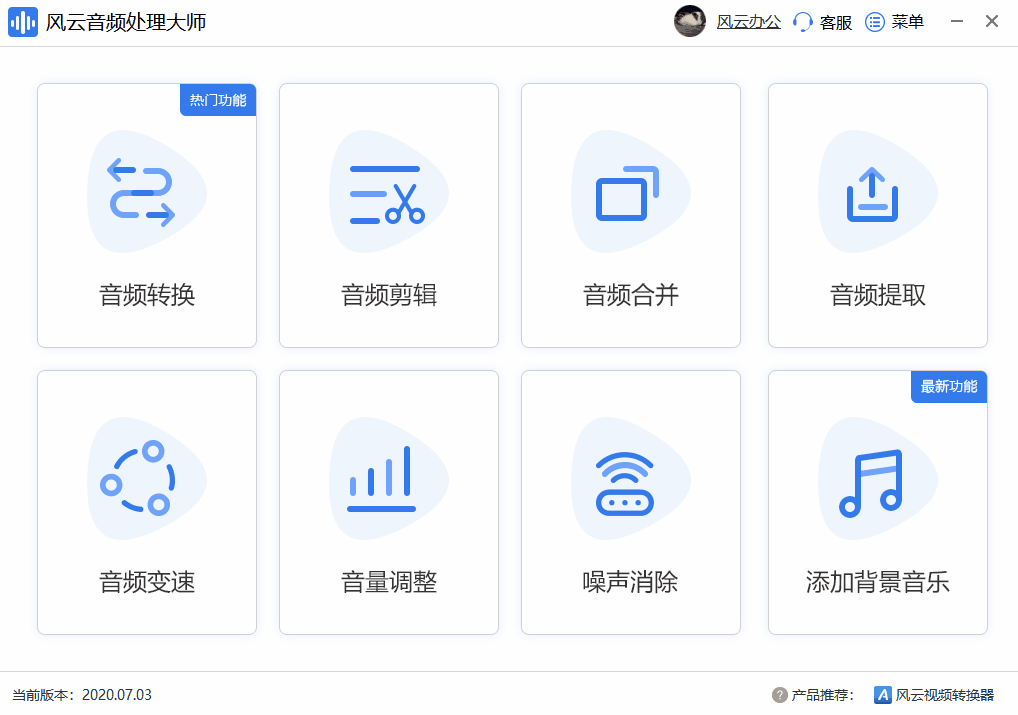Screen dimensions: 1018x715
Task: Click the 风云音频处理大师 window title
Action: pyautogui.click(x=126, y=22)
